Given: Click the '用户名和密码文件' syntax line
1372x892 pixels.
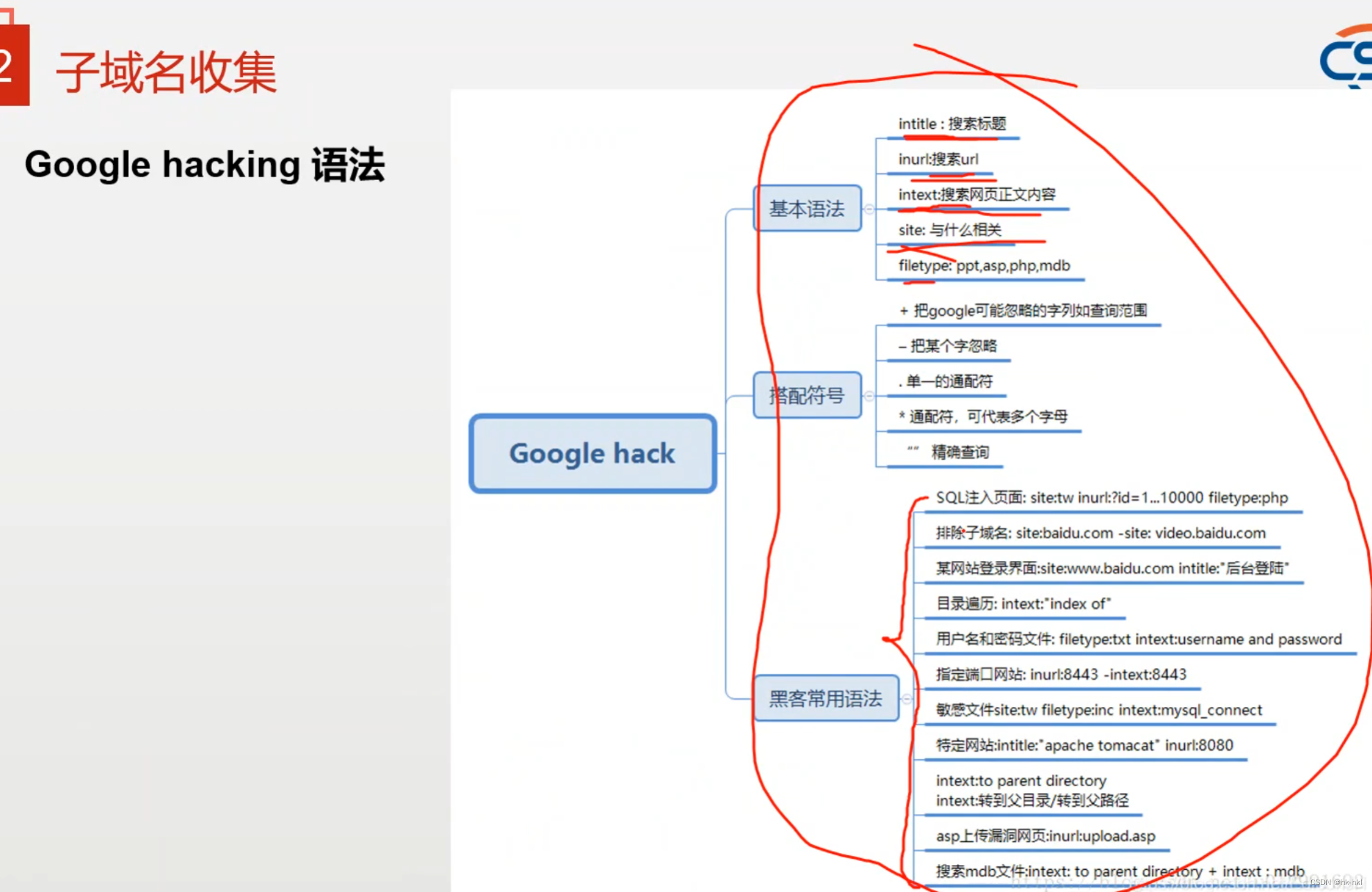Looking at the screenshot, I should pyautogui.click(x=1139, y=639).
